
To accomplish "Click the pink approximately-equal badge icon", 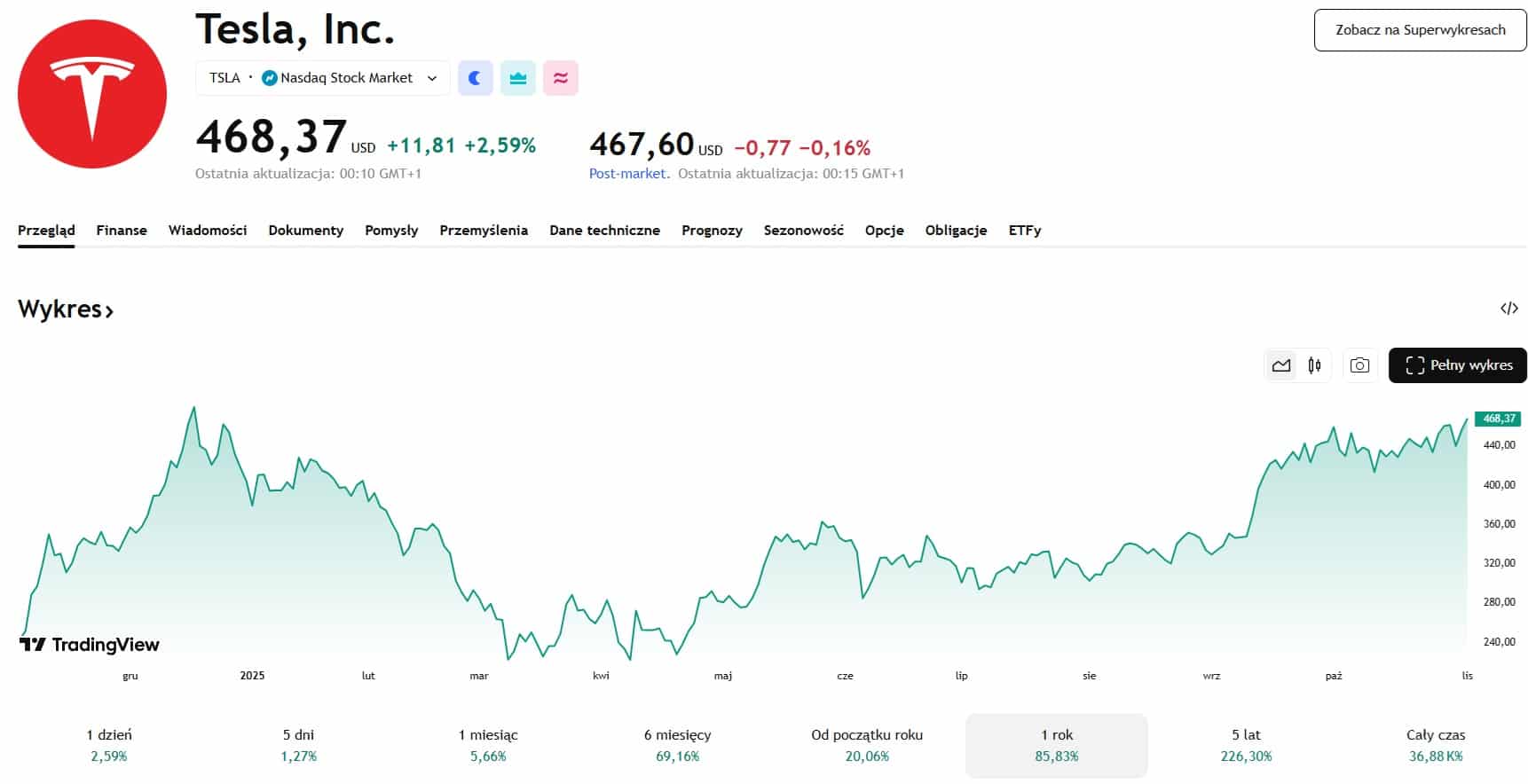I will (x=560, y=78).
